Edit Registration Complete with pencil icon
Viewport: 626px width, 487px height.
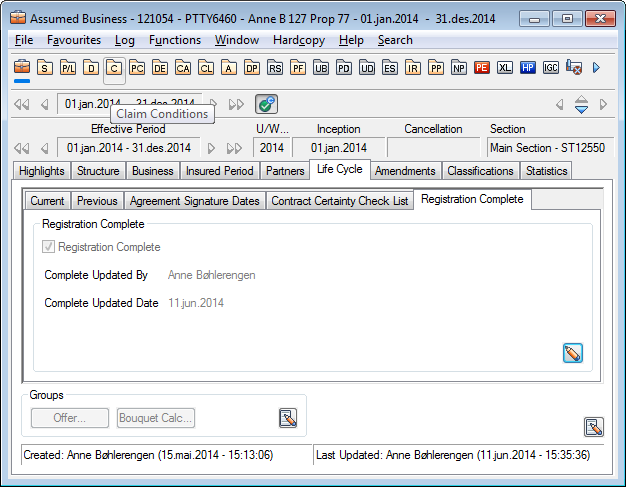pos(573,353)
